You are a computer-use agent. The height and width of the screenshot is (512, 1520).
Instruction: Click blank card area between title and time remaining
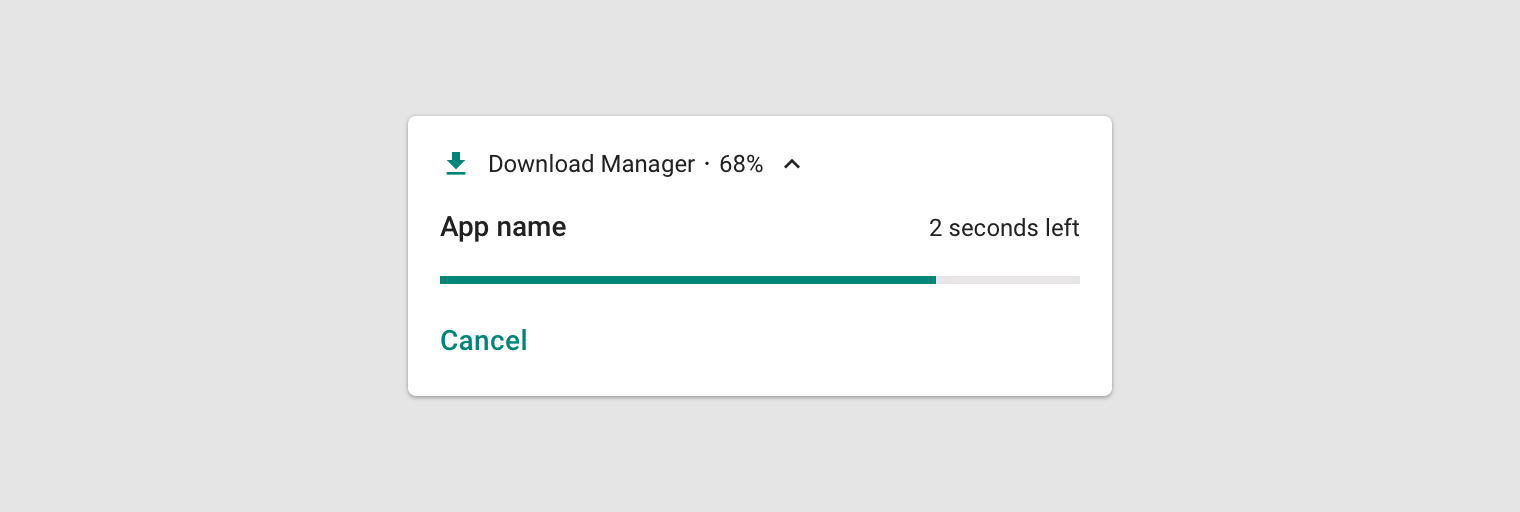(750, 228)
